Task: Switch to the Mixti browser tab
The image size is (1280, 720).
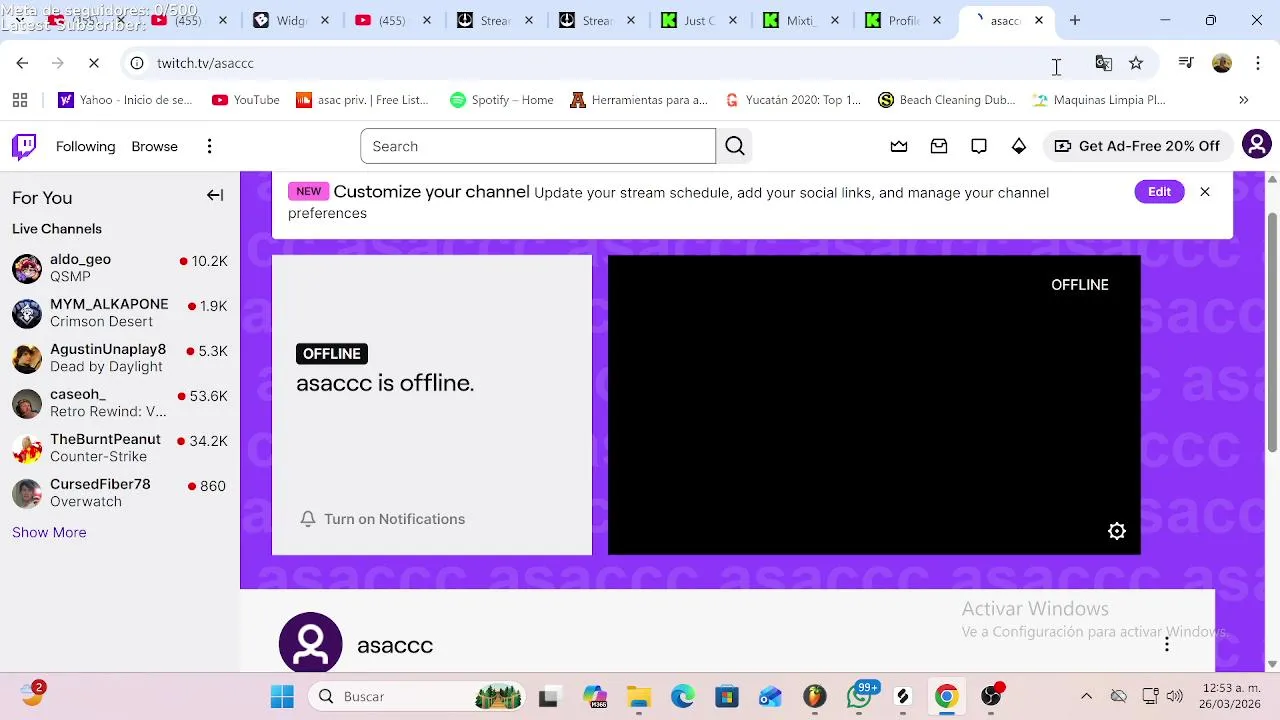Action: (800, 20)
